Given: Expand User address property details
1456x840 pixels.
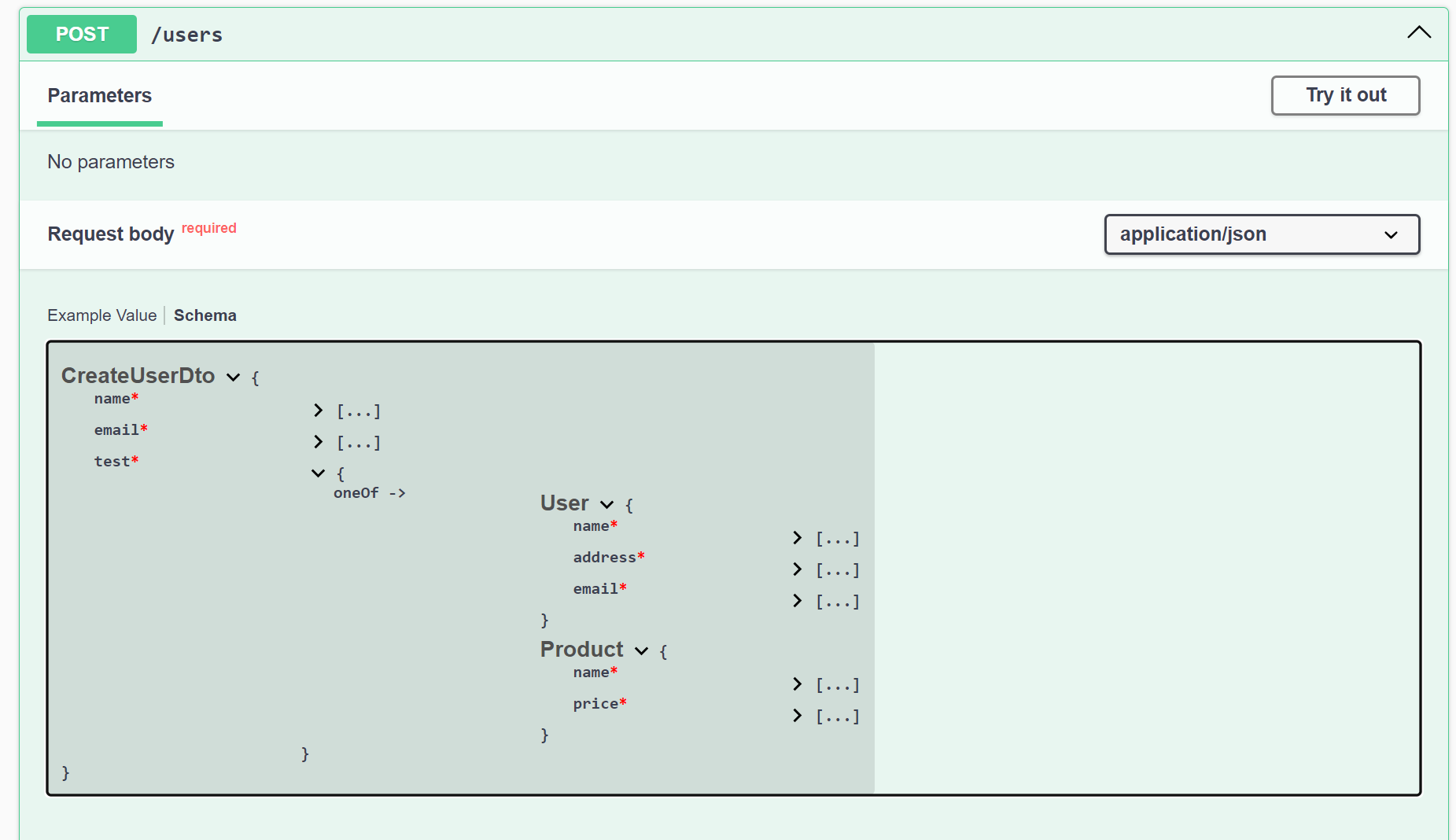Looking at the screenshot, I should (798, 569).
